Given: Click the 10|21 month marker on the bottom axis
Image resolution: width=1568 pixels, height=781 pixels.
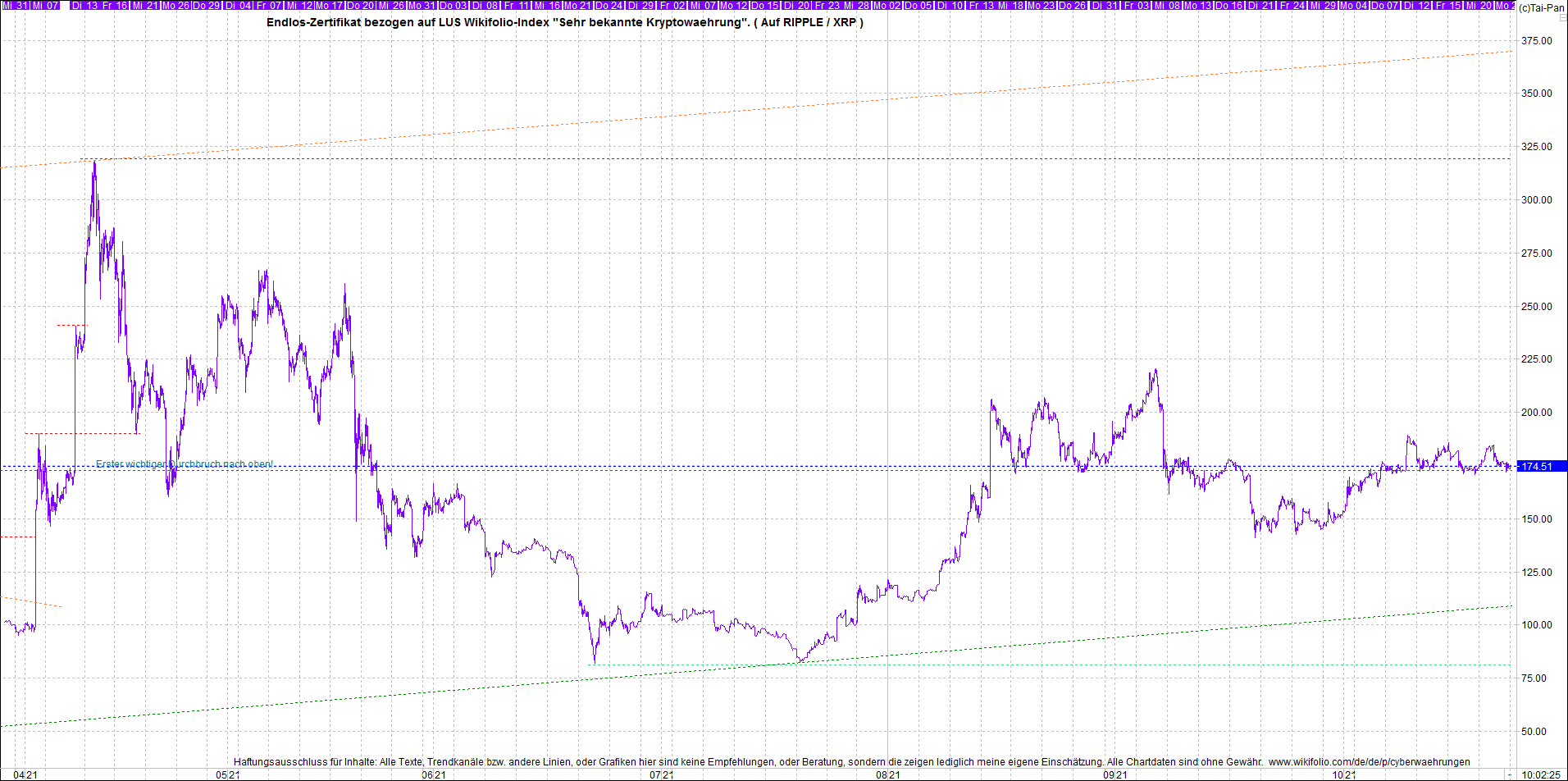Looking at the screenshot, I should [1343, 774].
